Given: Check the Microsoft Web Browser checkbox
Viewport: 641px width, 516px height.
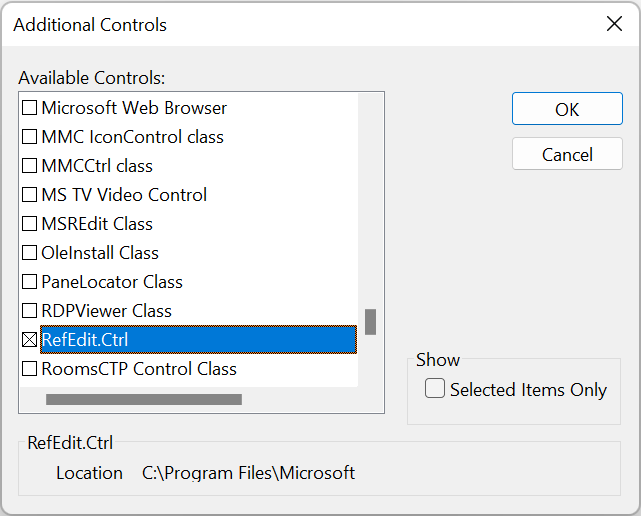Looking at the screenshot, I should [29, 108].
